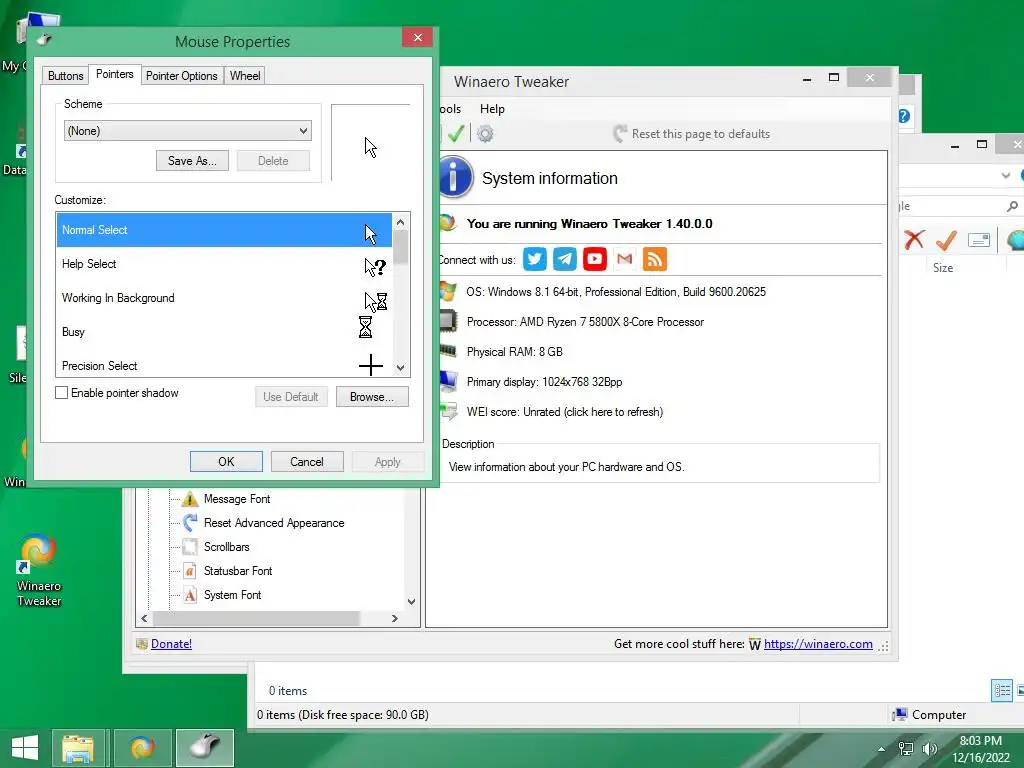This screenshot has width=1024, height=768.
Task: Open Twitter link in Winaero Tweaker
Action: (534, 259)
